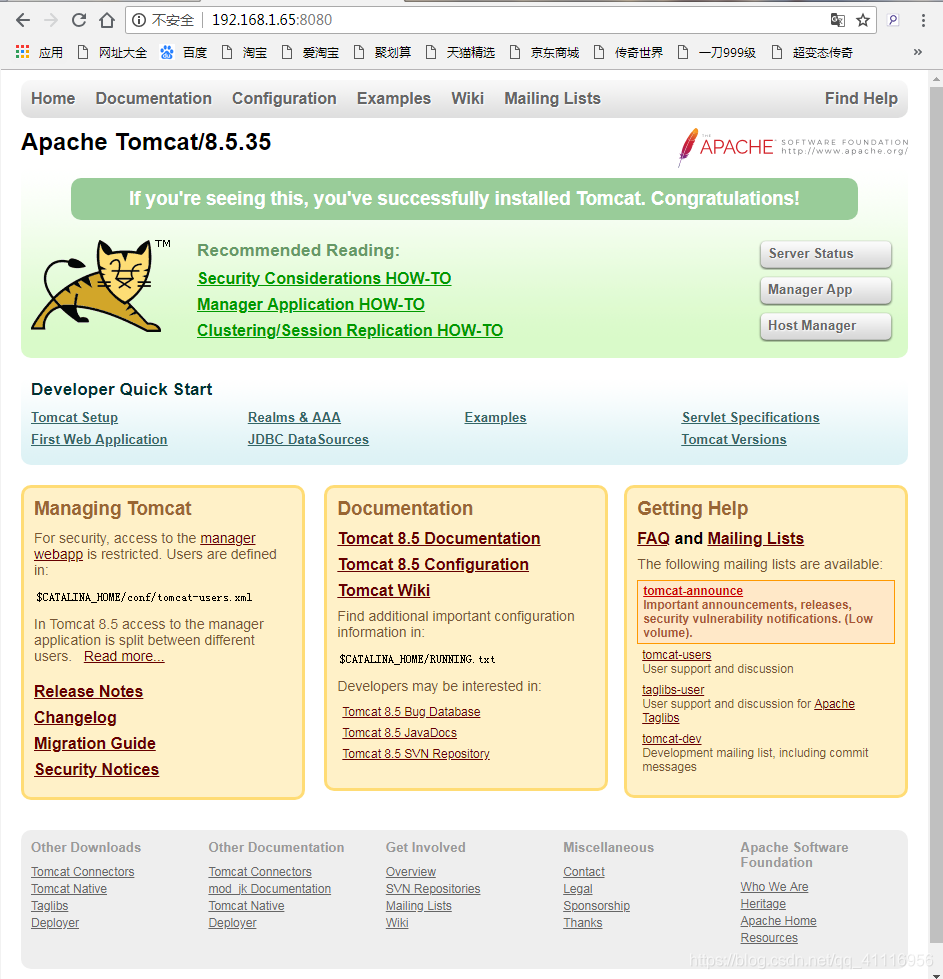Go back with the browser back arrow
Image resolution: width=943 pixels, height=979 pixels.
pos(23,20)
